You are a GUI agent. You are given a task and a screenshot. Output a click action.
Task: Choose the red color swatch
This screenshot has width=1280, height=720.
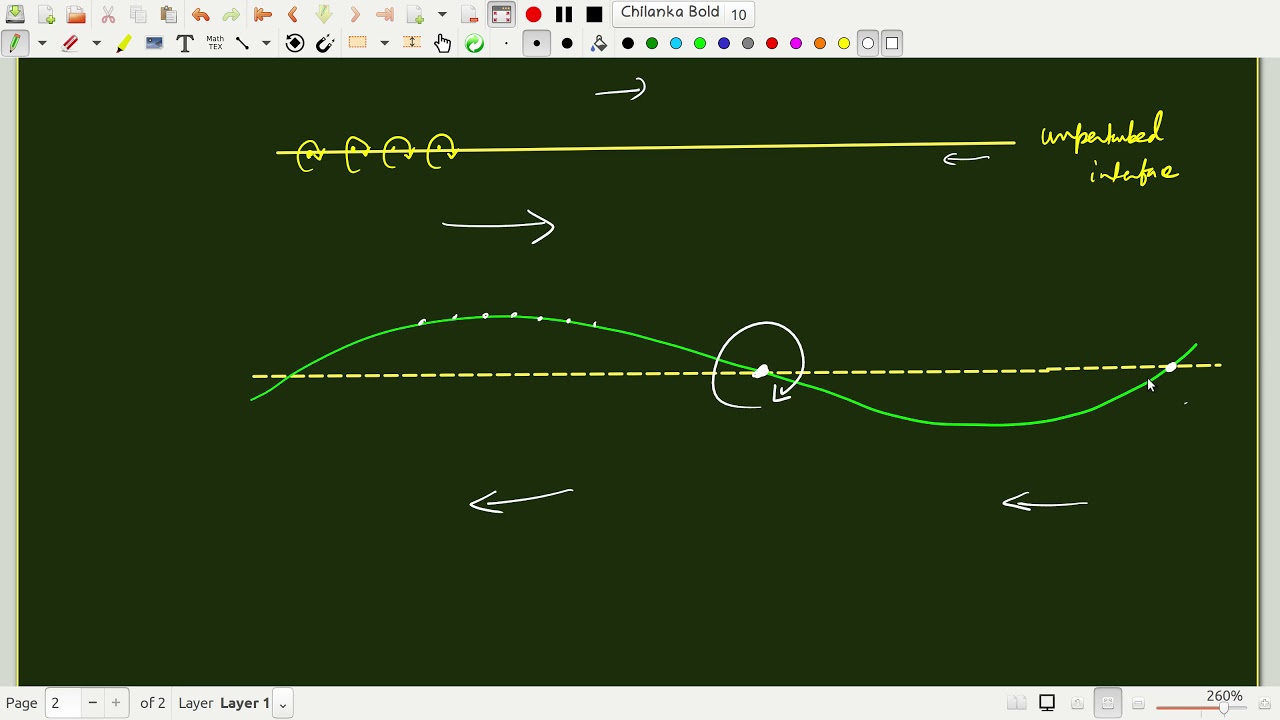point(772,43)
